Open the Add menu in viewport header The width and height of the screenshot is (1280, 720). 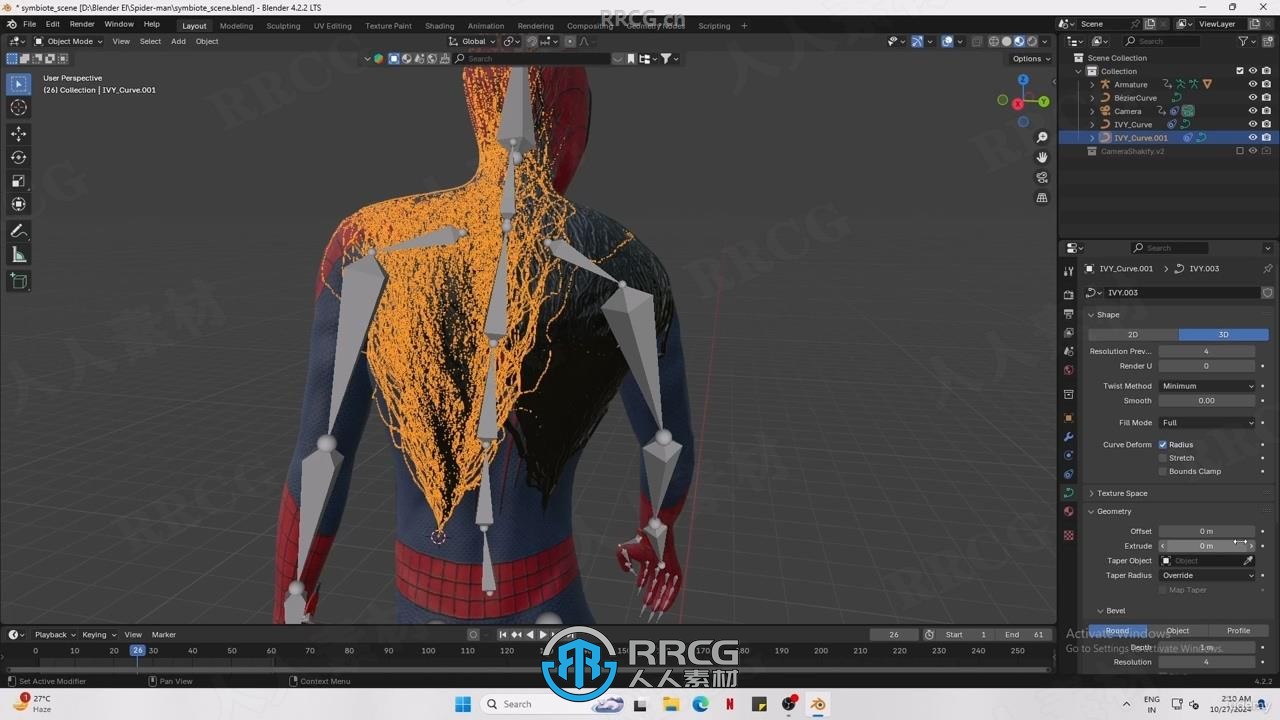point(178,41)
